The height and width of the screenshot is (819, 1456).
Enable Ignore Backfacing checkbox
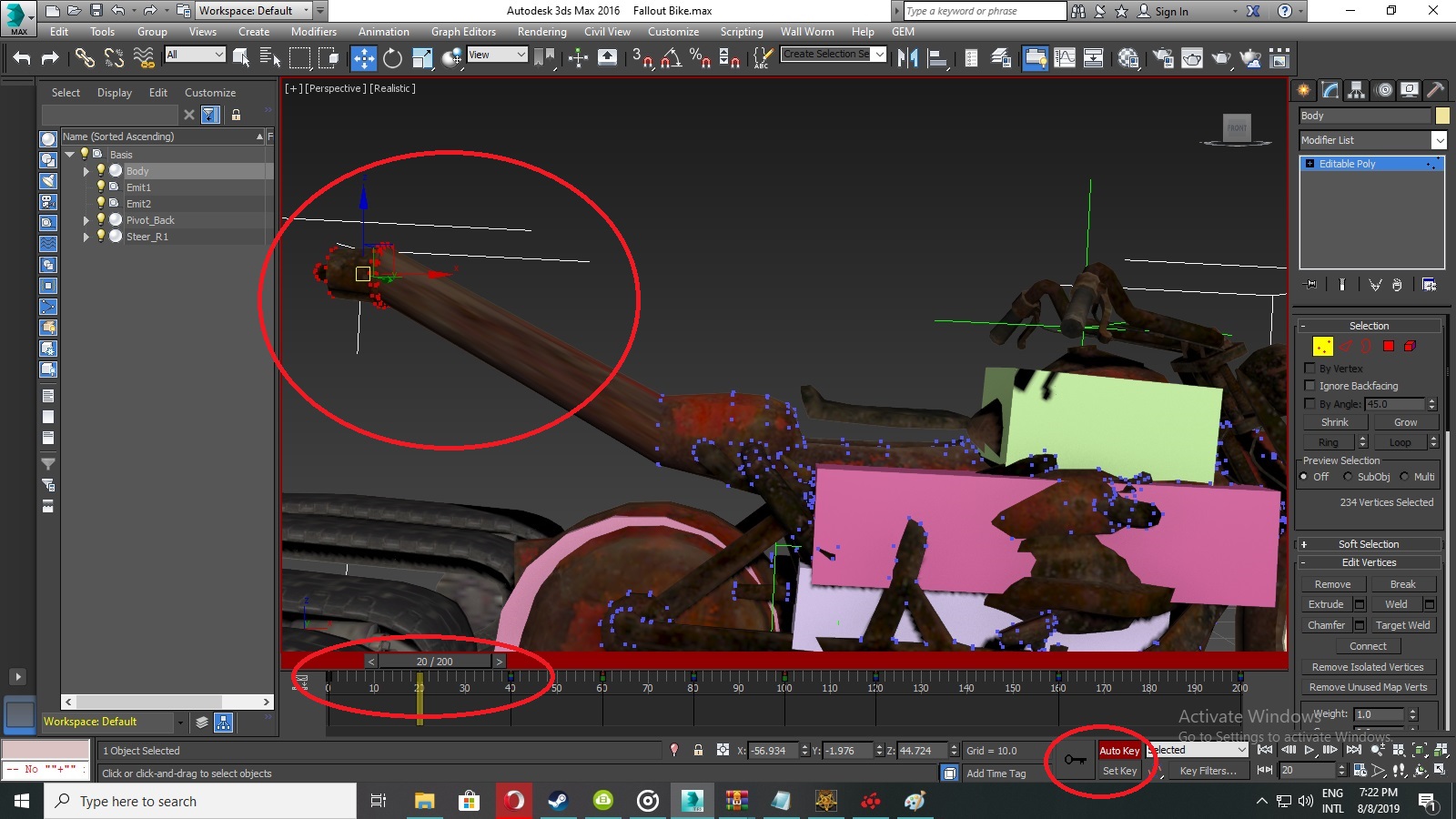pos(1309,386)
